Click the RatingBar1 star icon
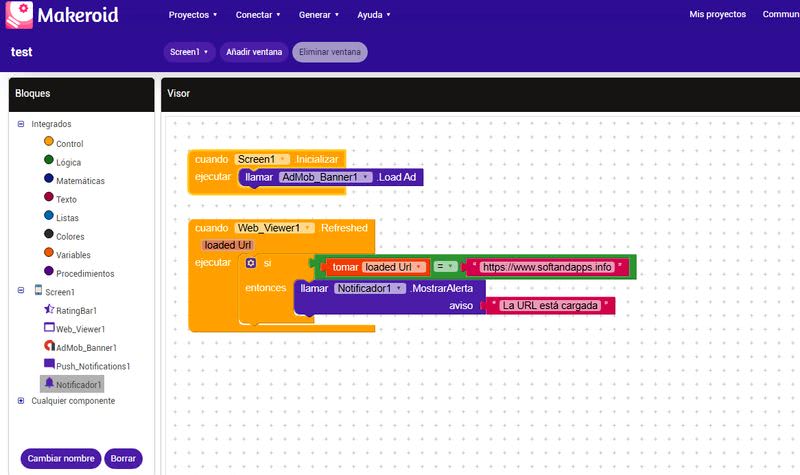 point(49,308)
